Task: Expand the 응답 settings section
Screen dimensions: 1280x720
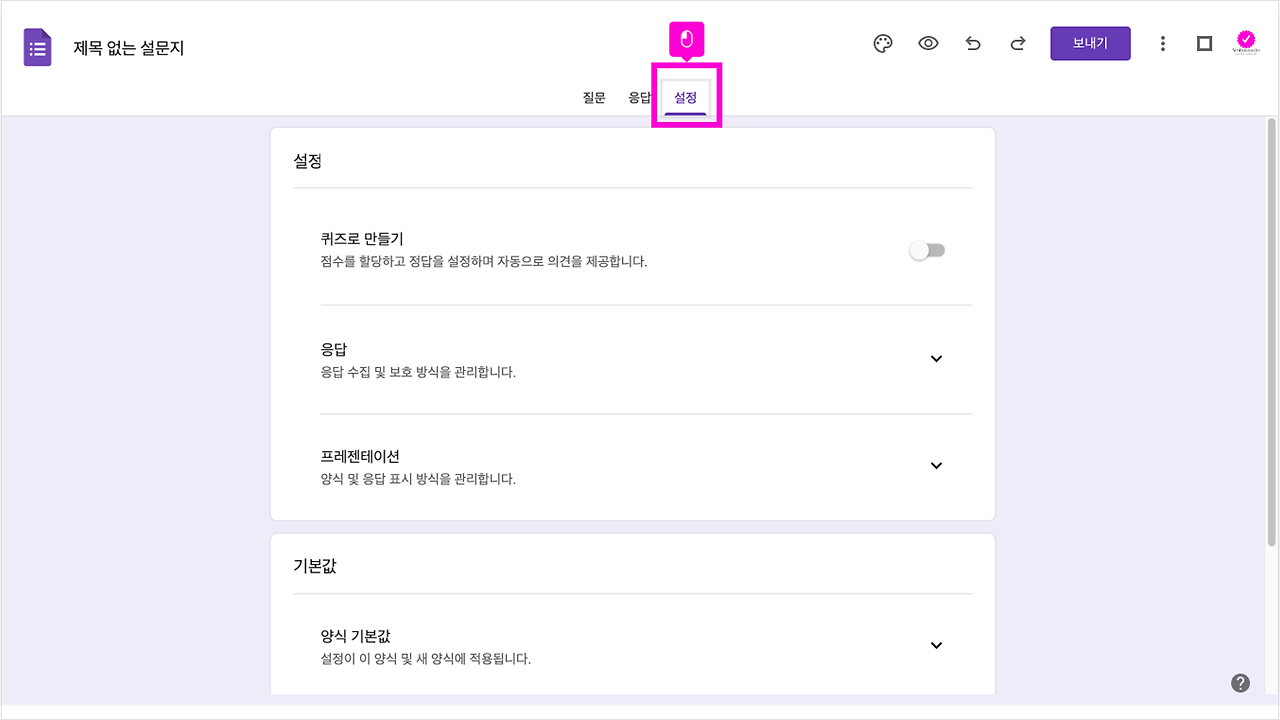Action: (x=936, y=358)
